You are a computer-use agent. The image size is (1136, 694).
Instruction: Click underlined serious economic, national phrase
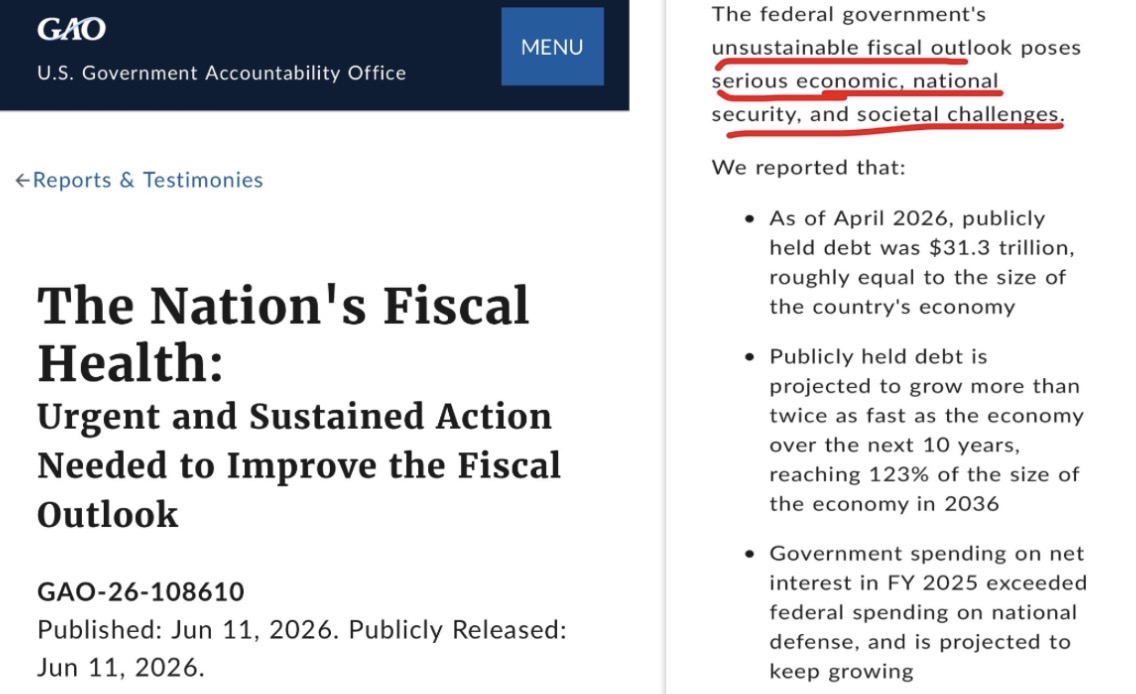click(855, 81)
